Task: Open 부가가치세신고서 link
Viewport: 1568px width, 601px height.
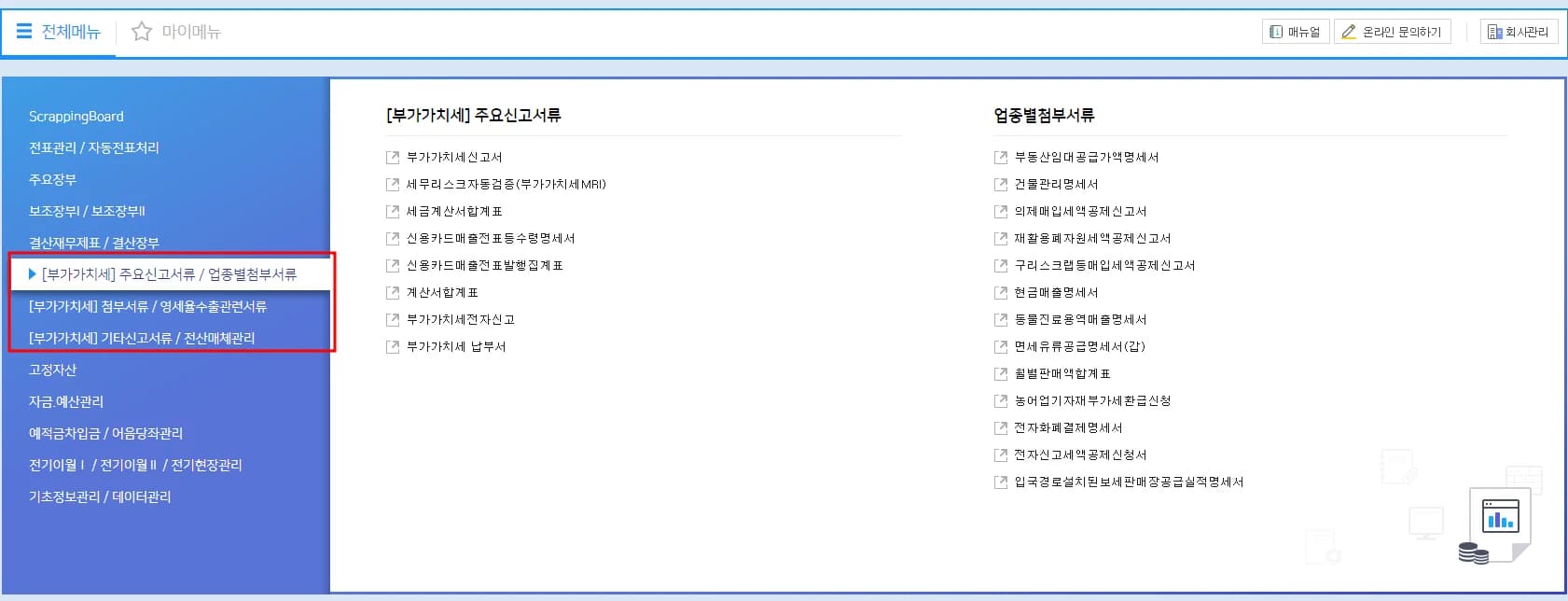Action: click(x=454, y=158)
